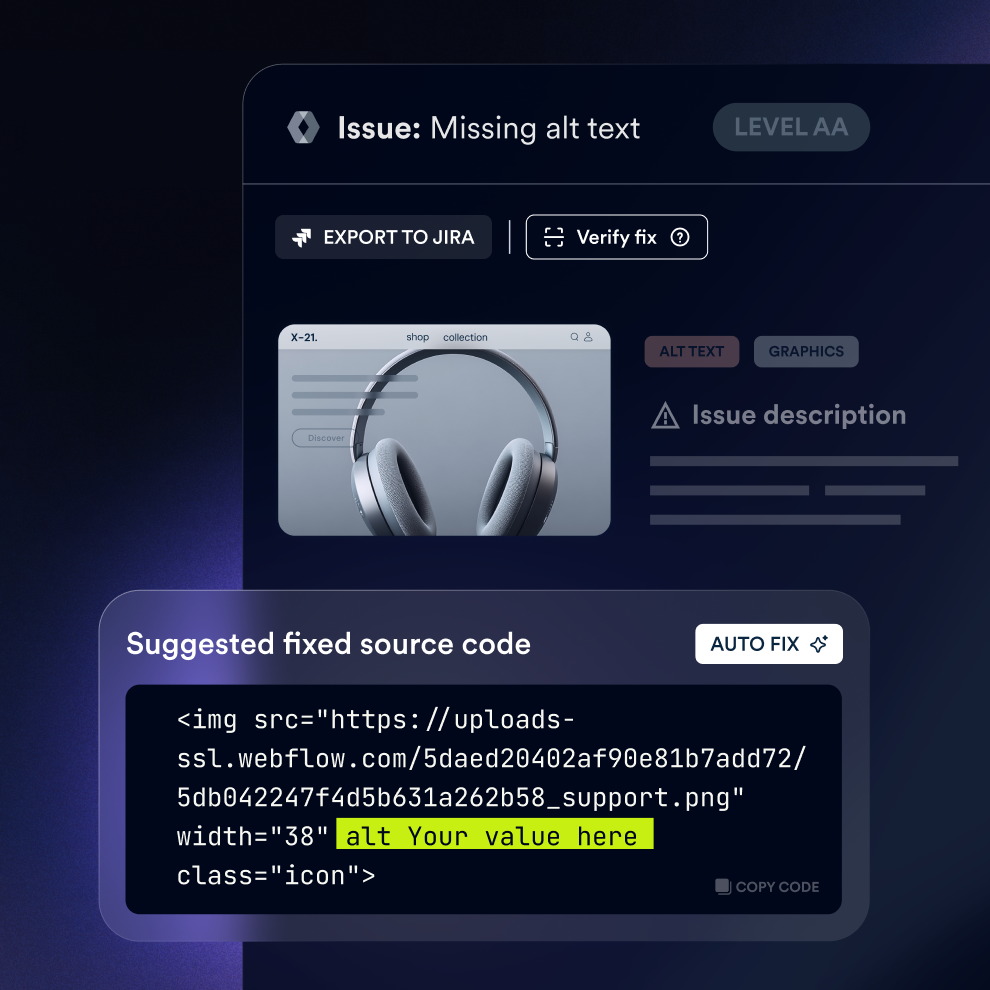The image size is (990, 990).
Task: Click the Jira logo icon in export button
Action: [x=301, y=238]
